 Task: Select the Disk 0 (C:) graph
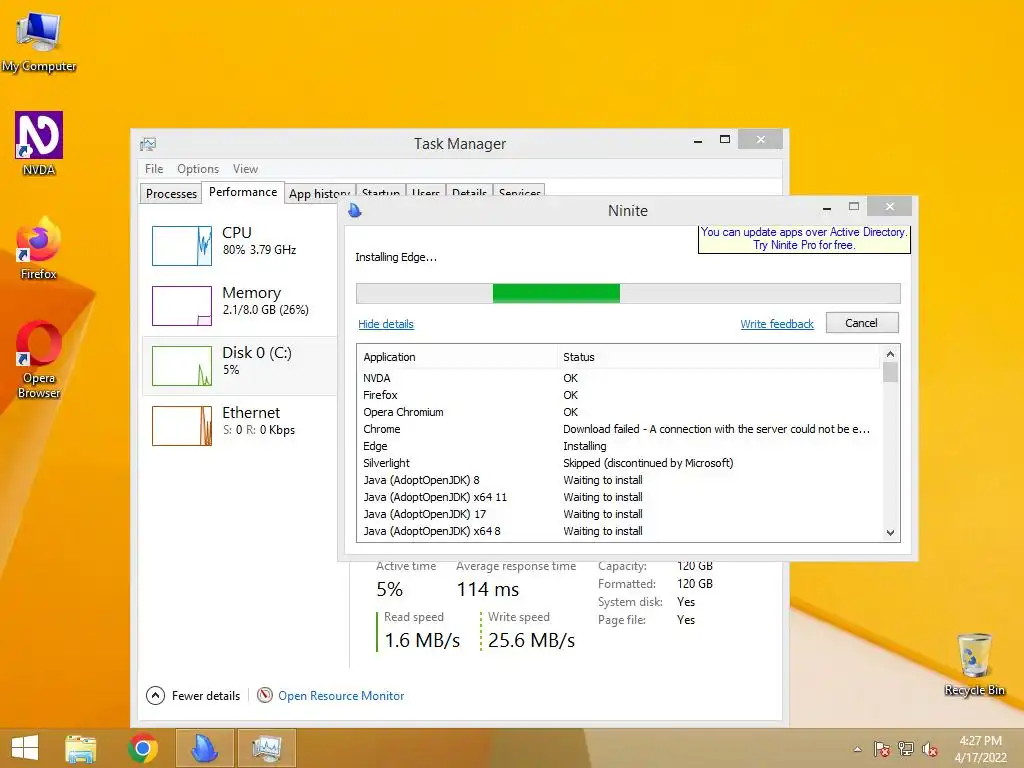pyautogui.click(x=182, y=366)
